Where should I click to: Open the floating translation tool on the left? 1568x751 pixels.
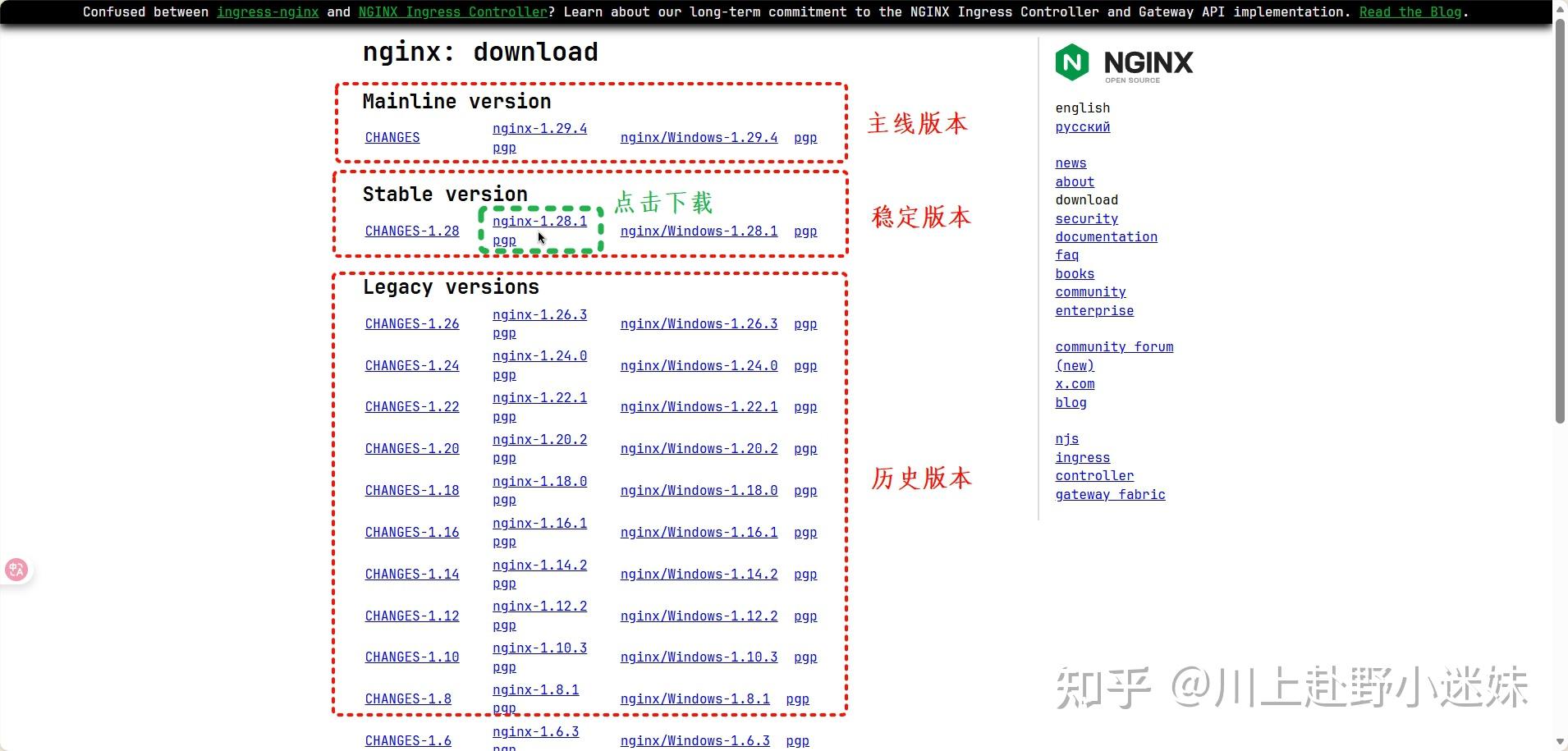16,569
